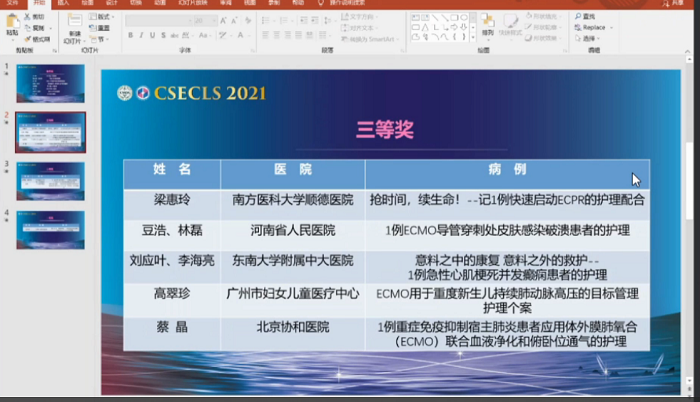Viewport: 700px width, 402px height.
Task: Click the Reset slide button
Action: 101,28
